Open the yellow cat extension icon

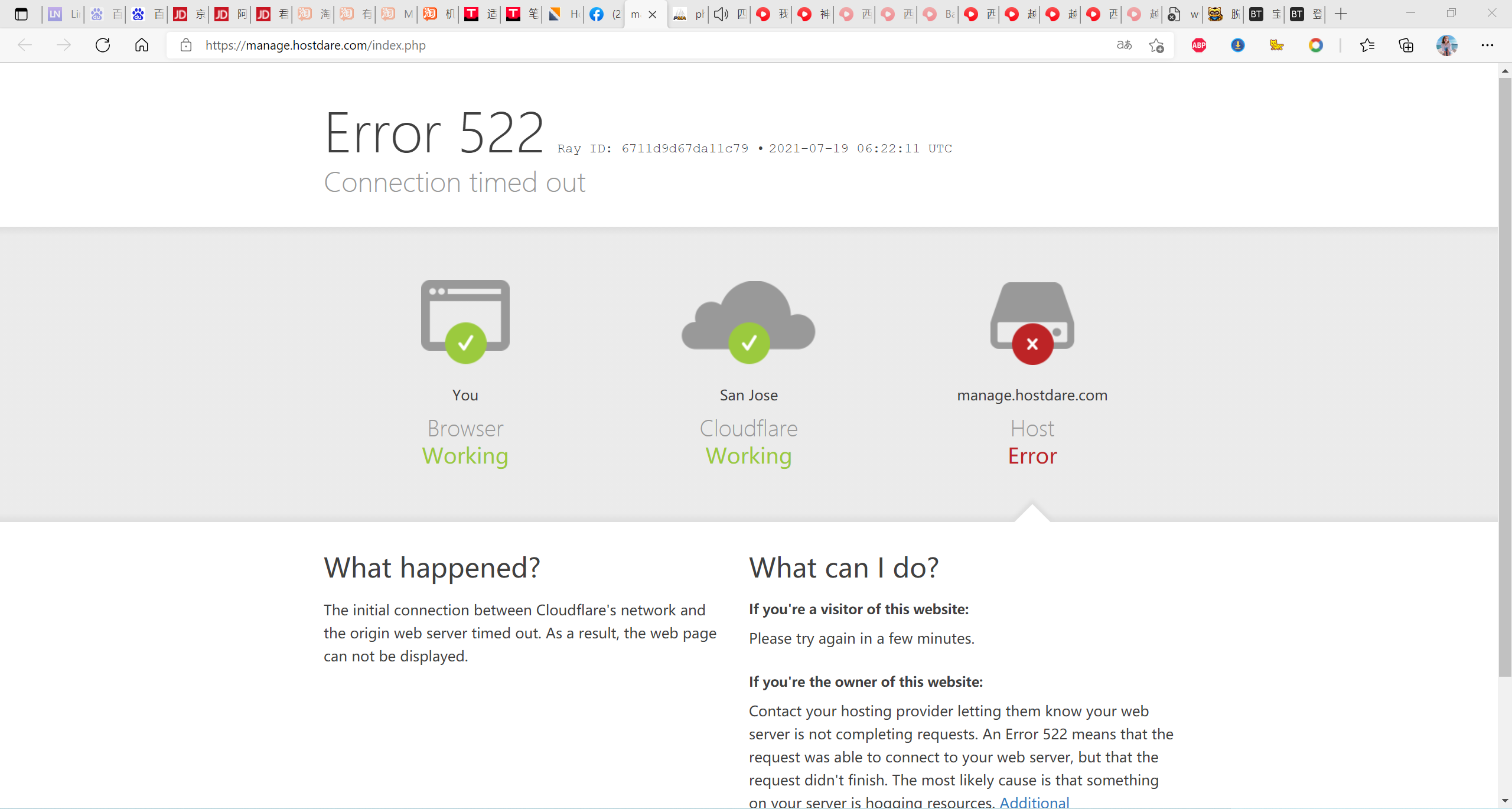[1277, 45]
